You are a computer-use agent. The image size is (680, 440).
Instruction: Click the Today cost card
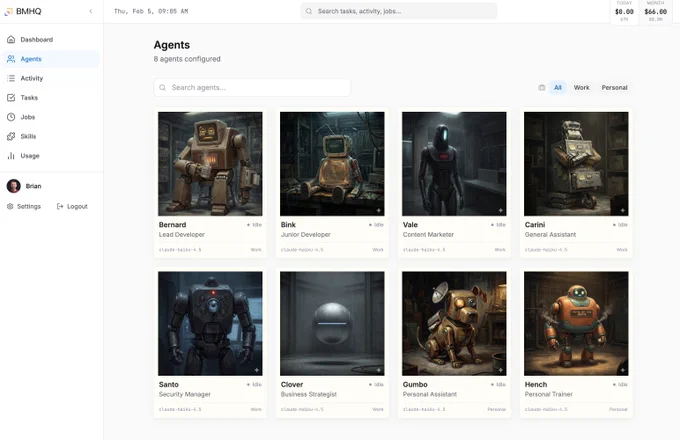624,12
